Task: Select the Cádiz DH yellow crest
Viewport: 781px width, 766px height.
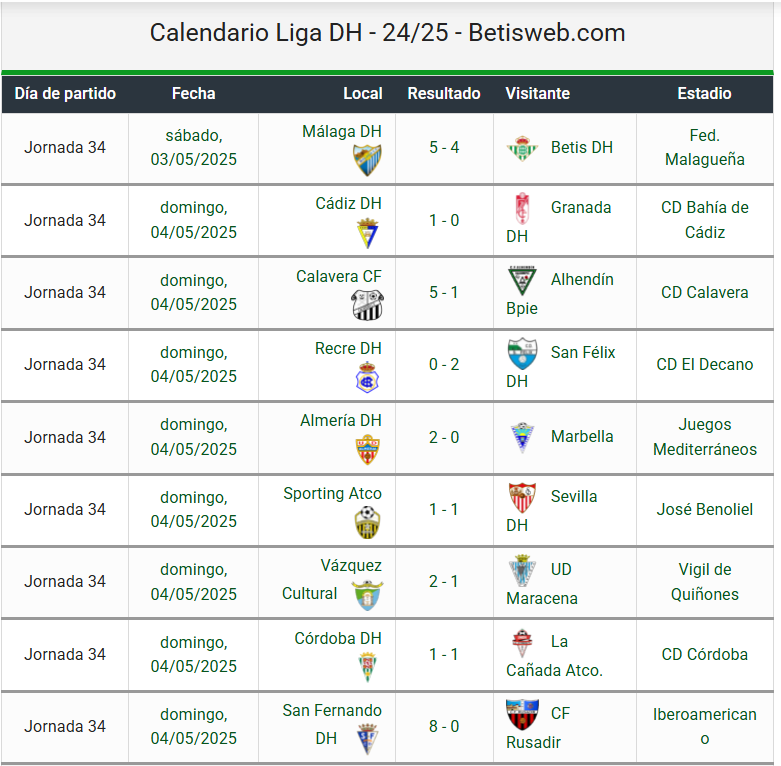Action: [x=368, y=233]
